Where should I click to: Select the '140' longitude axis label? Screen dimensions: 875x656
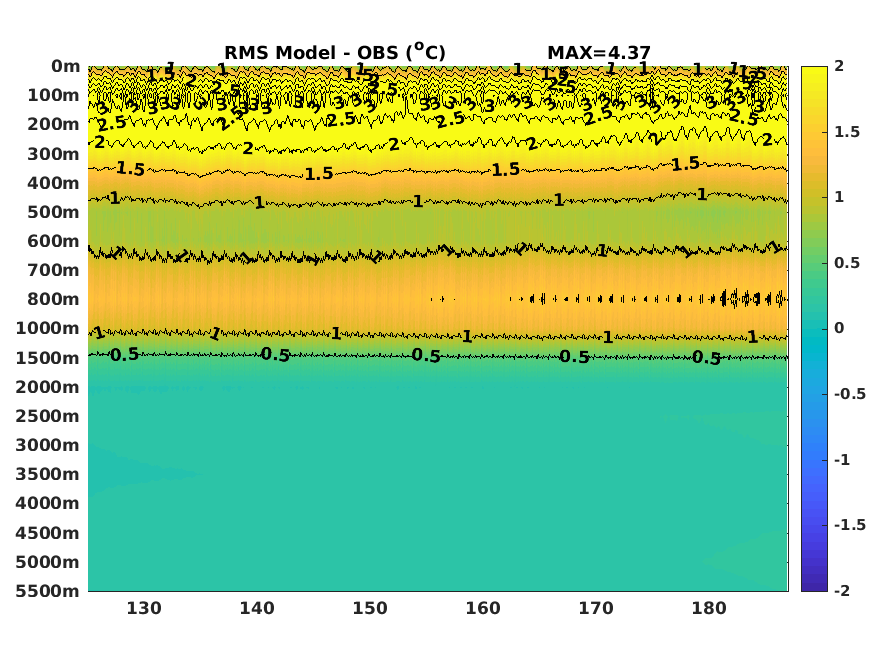(x=257, y=608)
